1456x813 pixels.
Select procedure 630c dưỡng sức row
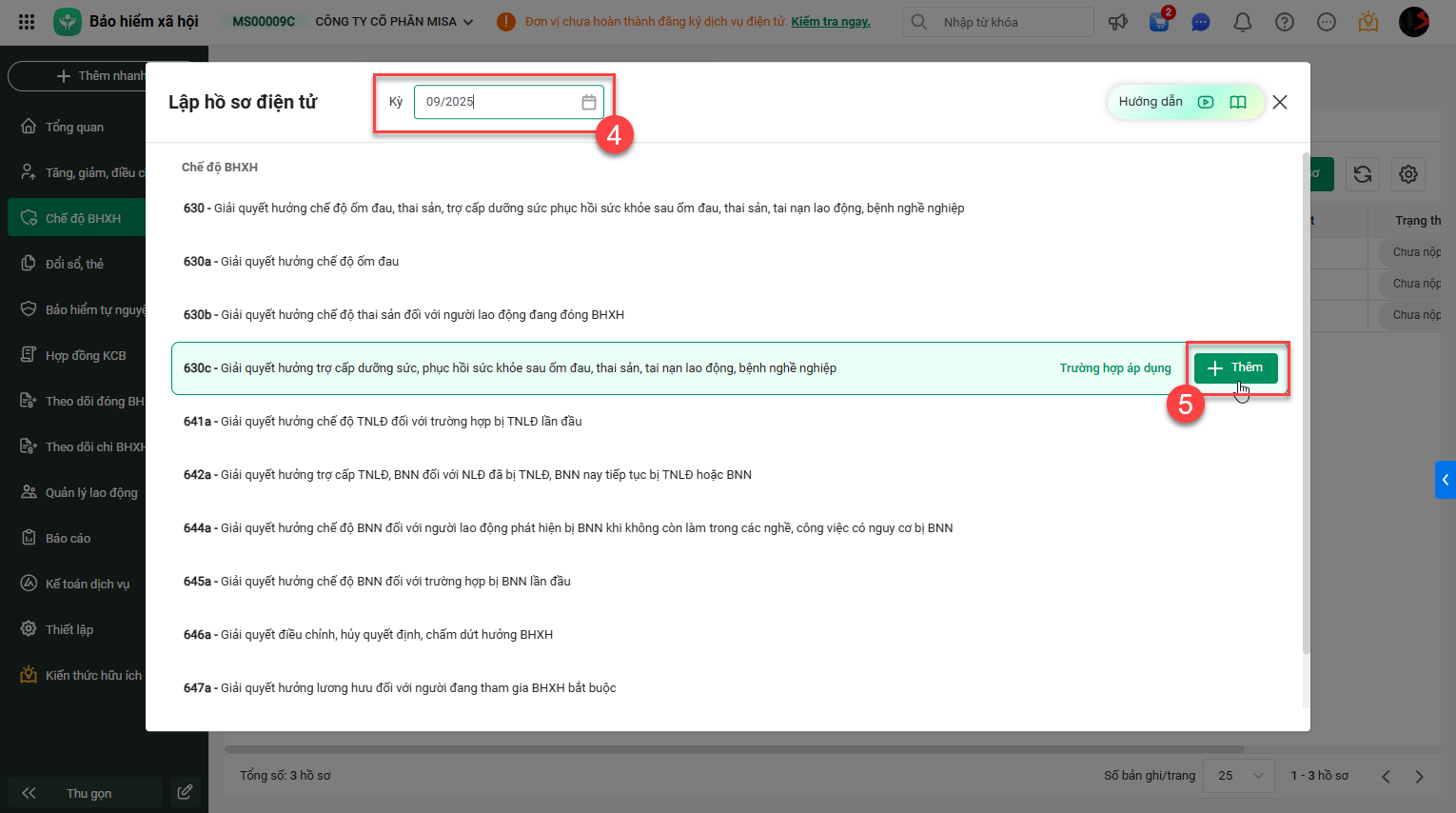731,368
